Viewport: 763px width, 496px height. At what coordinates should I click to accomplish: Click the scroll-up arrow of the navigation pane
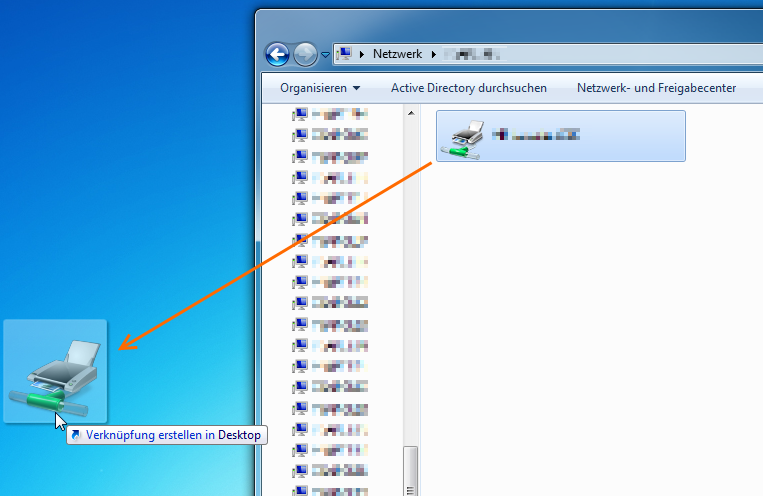click(410, 115)
